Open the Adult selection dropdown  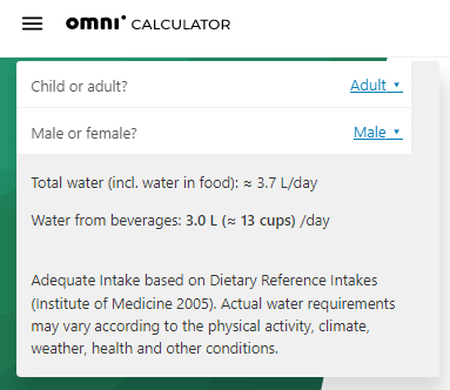coord(376,85)
